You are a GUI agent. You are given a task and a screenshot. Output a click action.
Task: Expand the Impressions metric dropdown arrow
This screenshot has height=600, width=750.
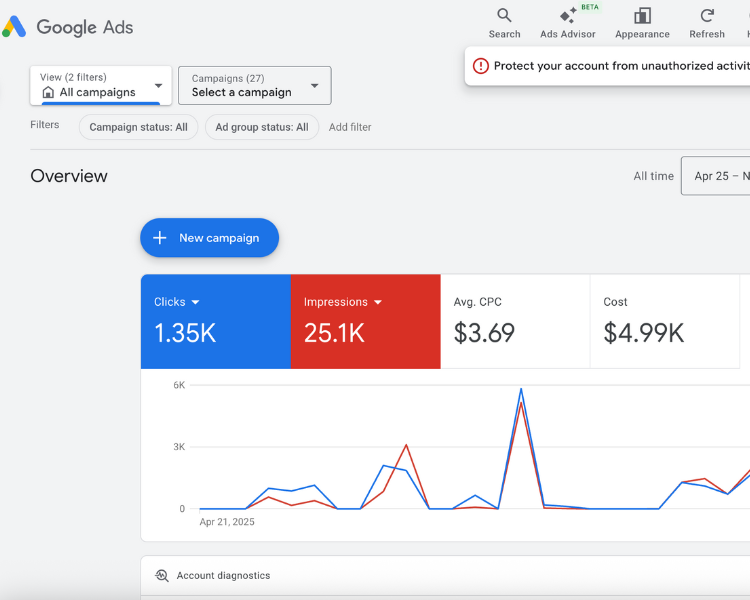pos(378,302)
